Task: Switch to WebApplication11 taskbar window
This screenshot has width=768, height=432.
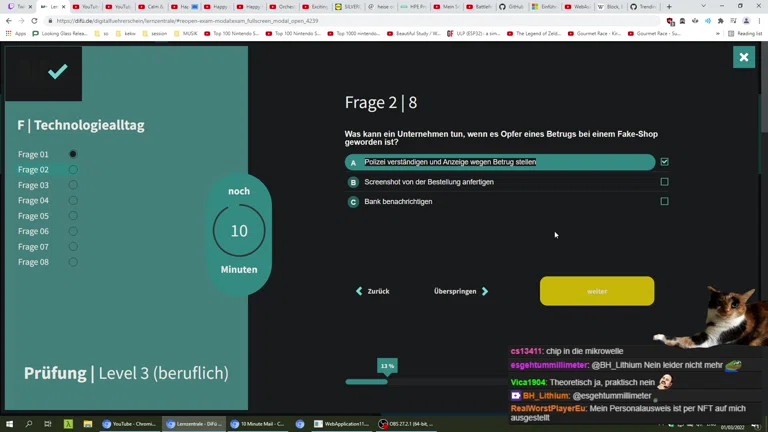Action: pos(342,424)
